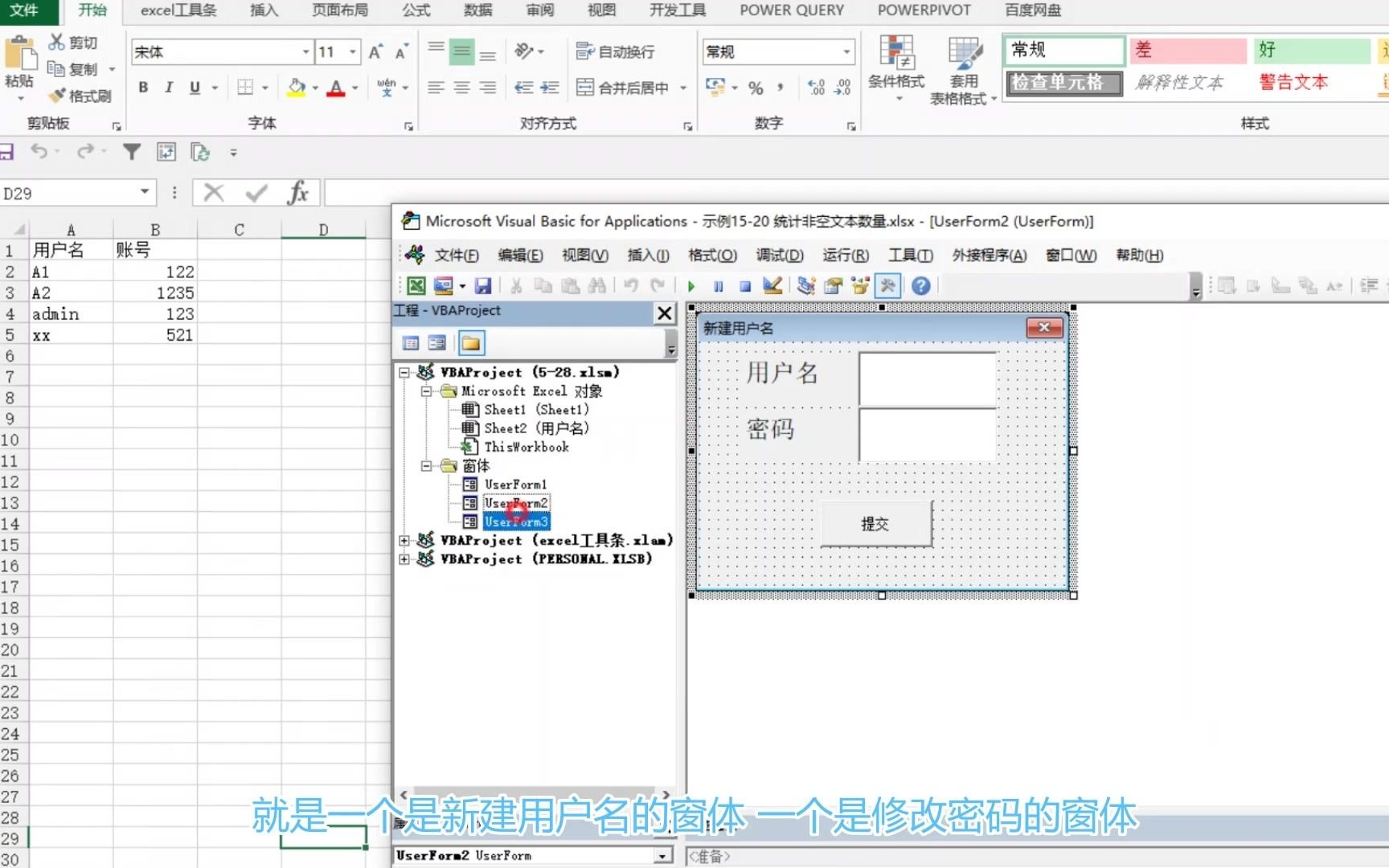Toggle align left button
The height and width of the screenshot is (868, 1389).
tap(436, 87)
